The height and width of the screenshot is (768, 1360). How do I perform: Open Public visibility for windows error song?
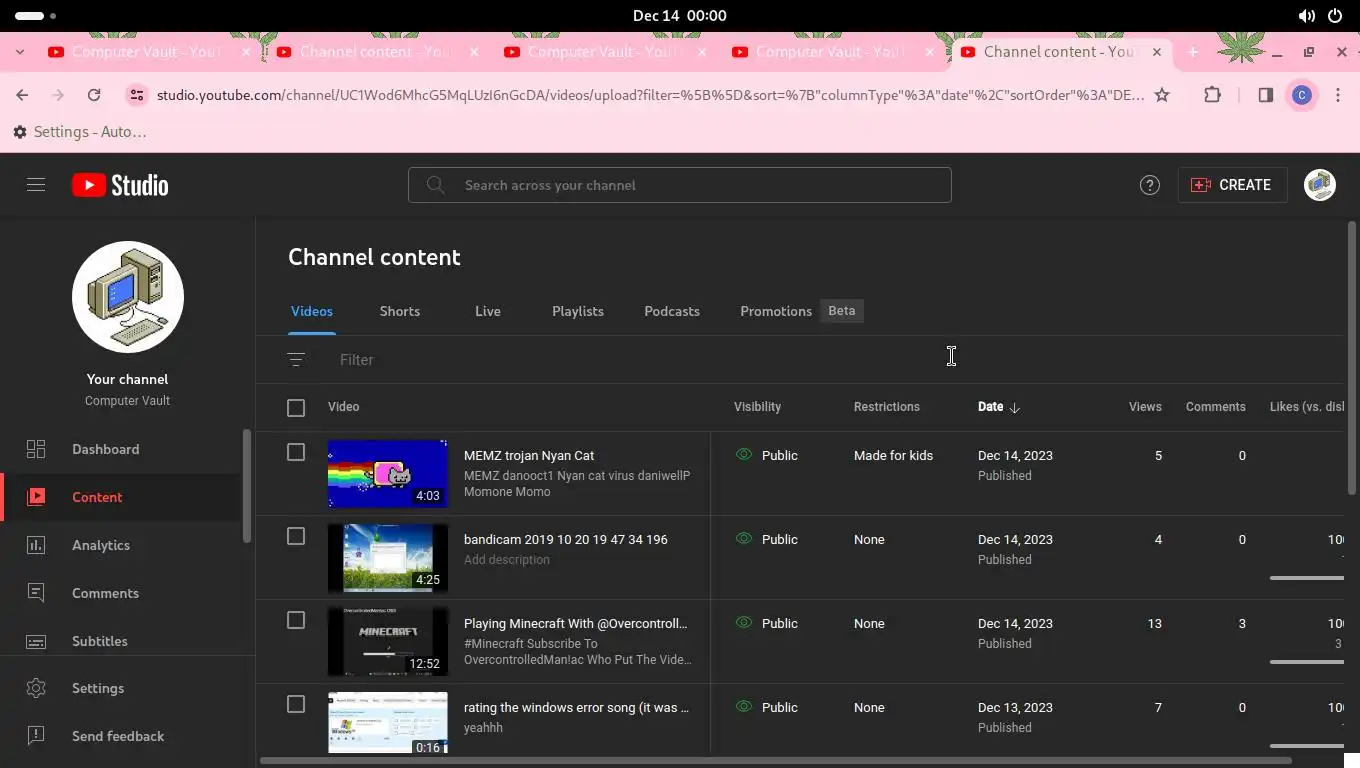780,707
